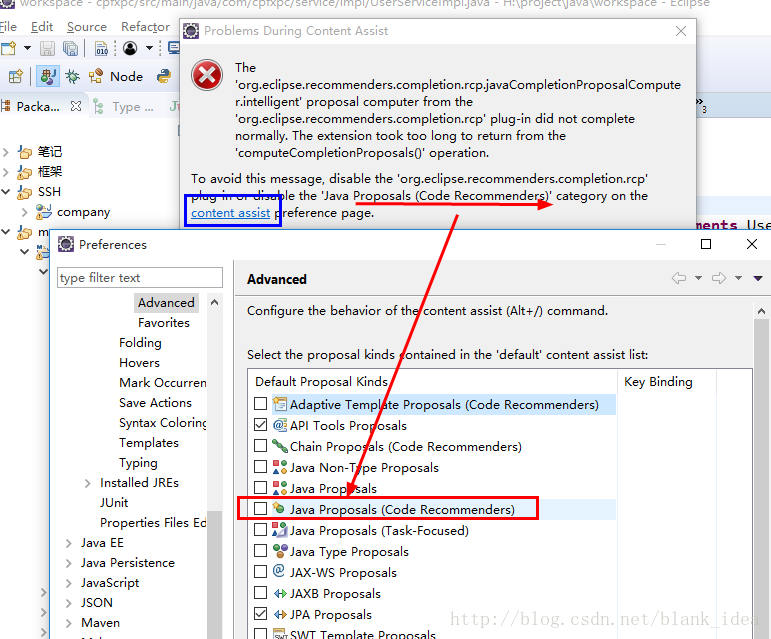Enable Java Type Proposals checkbox

pyautogui.click(x=261, y=551)
